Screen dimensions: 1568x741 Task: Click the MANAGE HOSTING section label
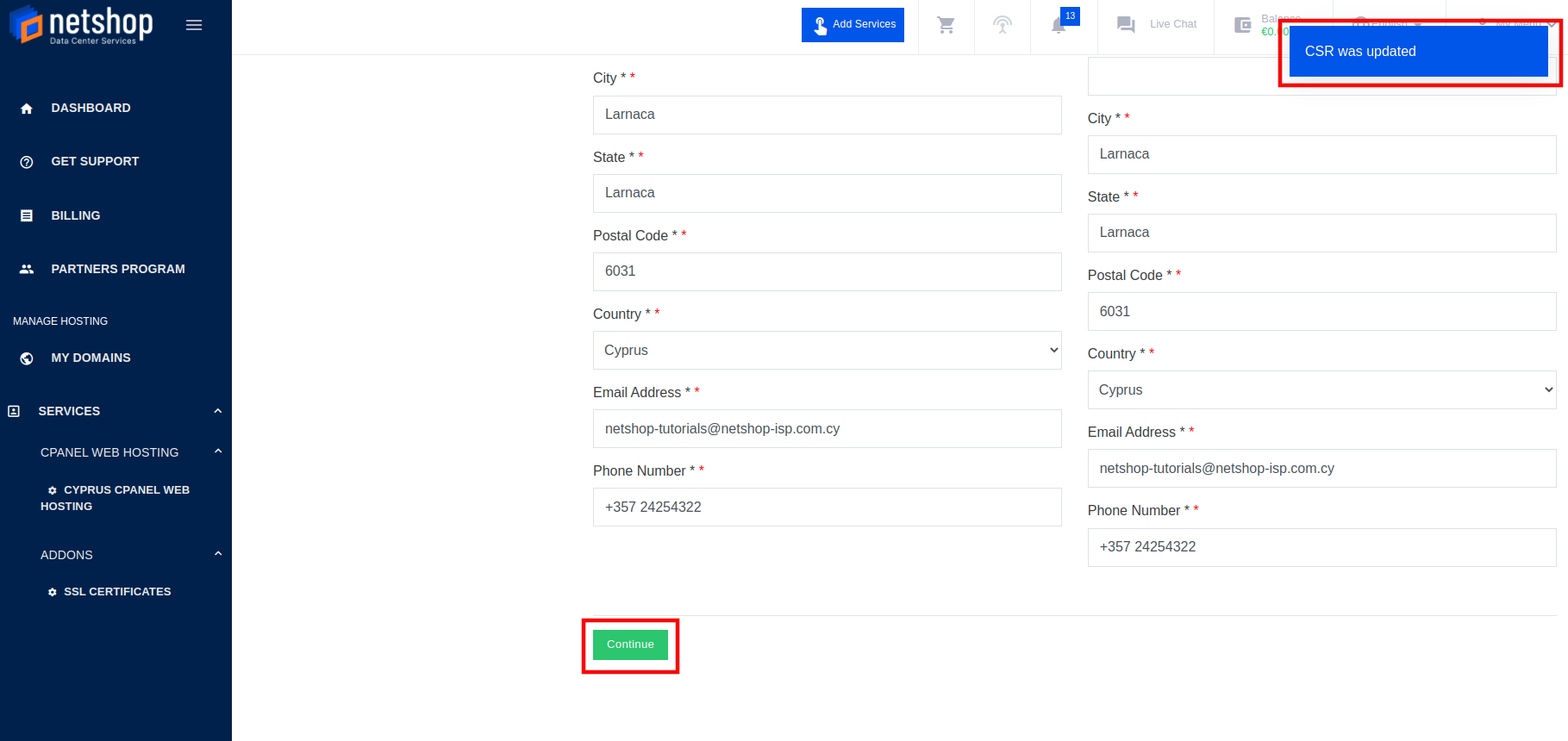tap(60, 321)
